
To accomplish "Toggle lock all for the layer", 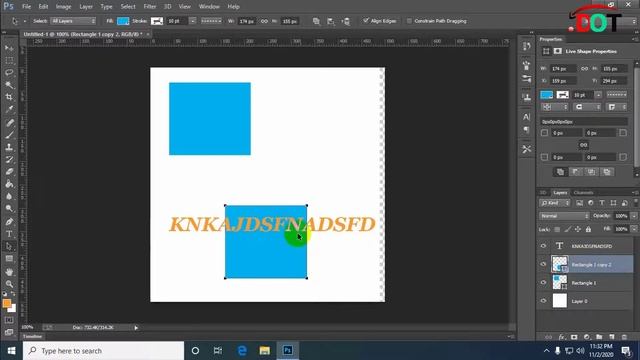I will (588, 229).
